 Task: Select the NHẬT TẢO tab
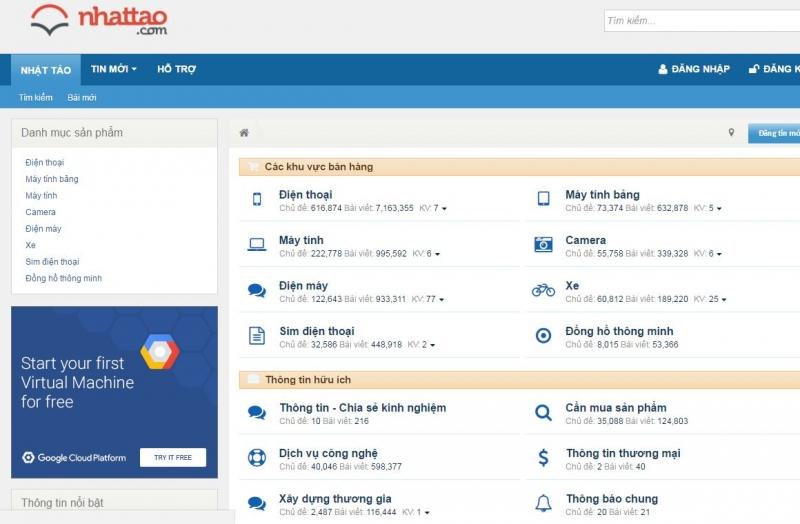(46, 70)
